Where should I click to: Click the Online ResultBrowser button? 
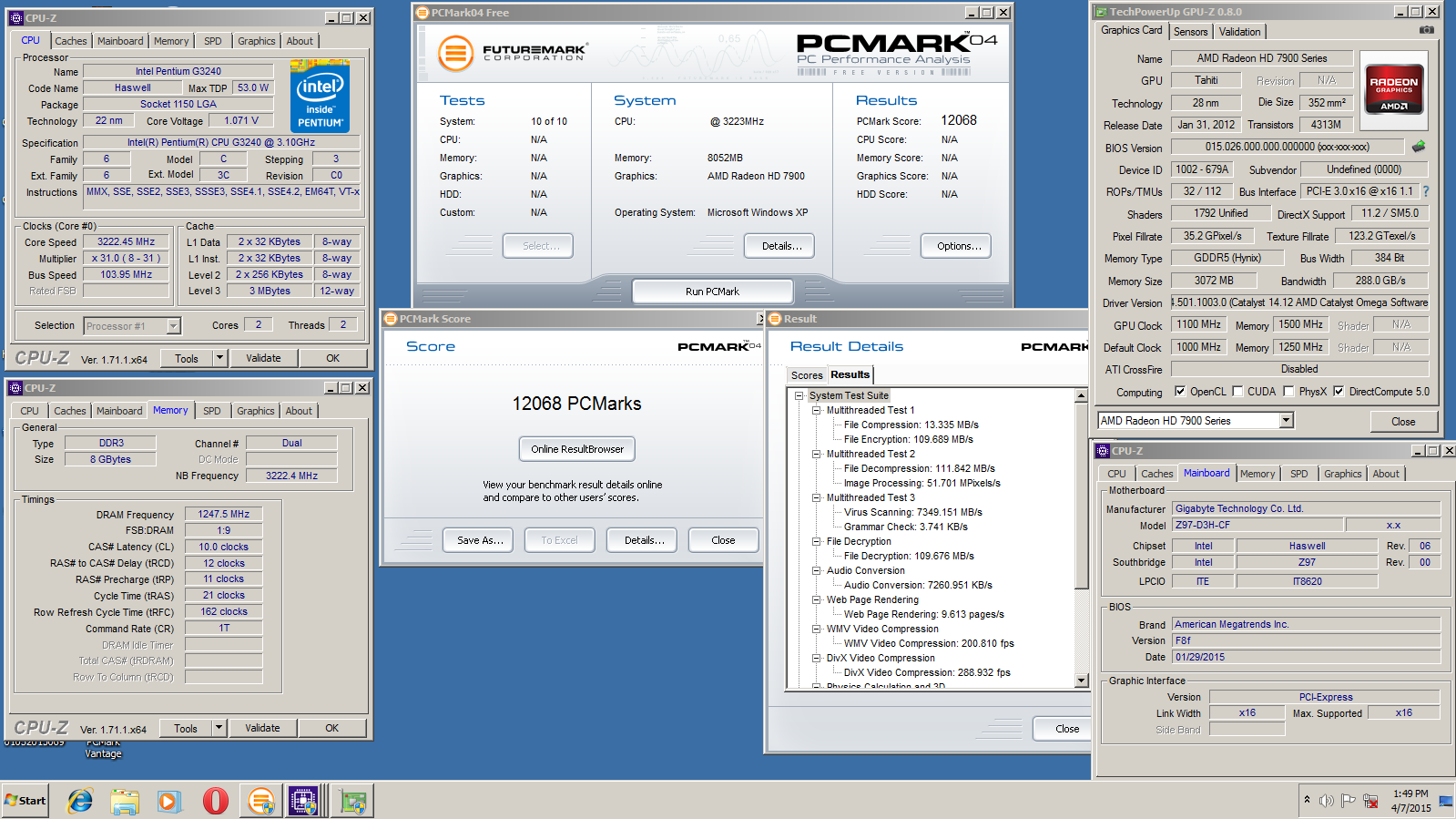tap(577, 449)
